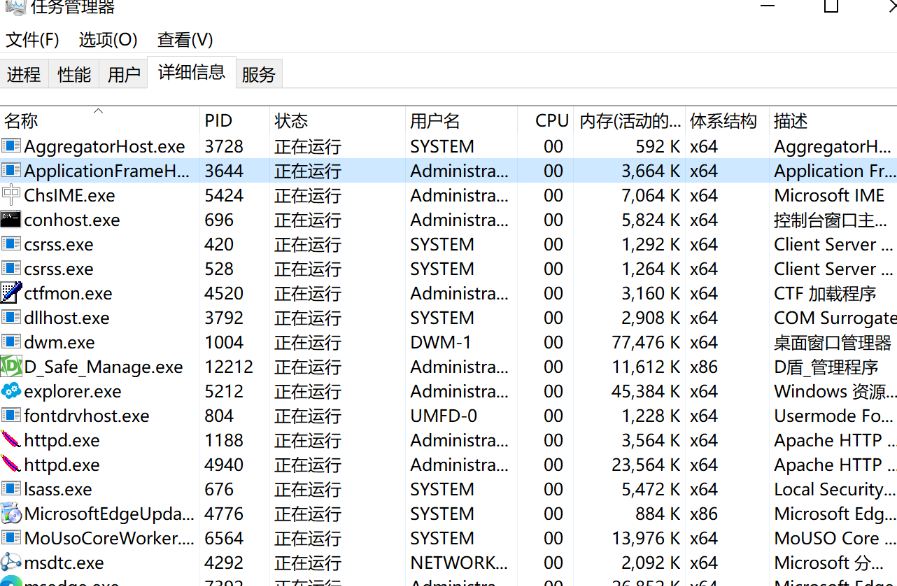Click the UMFD-0 user name cell
Image resolution: width=897 pixels, height=586 pixels.
coord(443,416)
